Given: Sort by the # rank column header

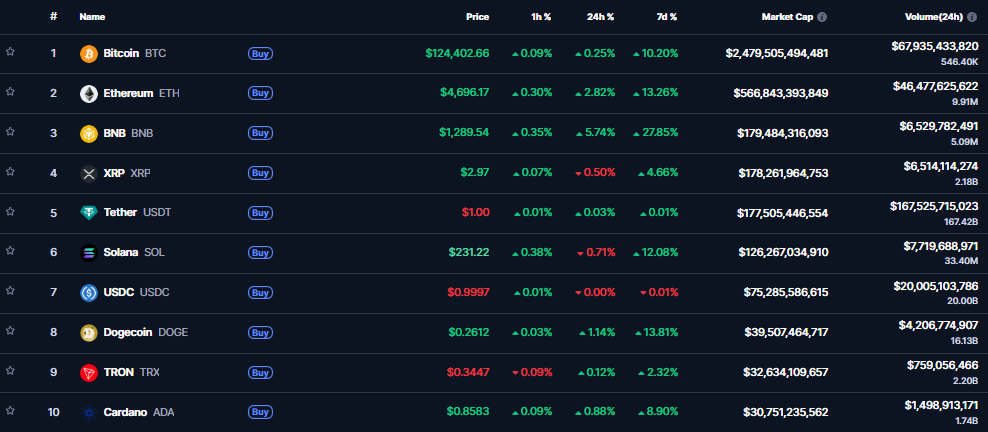Looking at the screenshot, I should [x=53, y=17].
